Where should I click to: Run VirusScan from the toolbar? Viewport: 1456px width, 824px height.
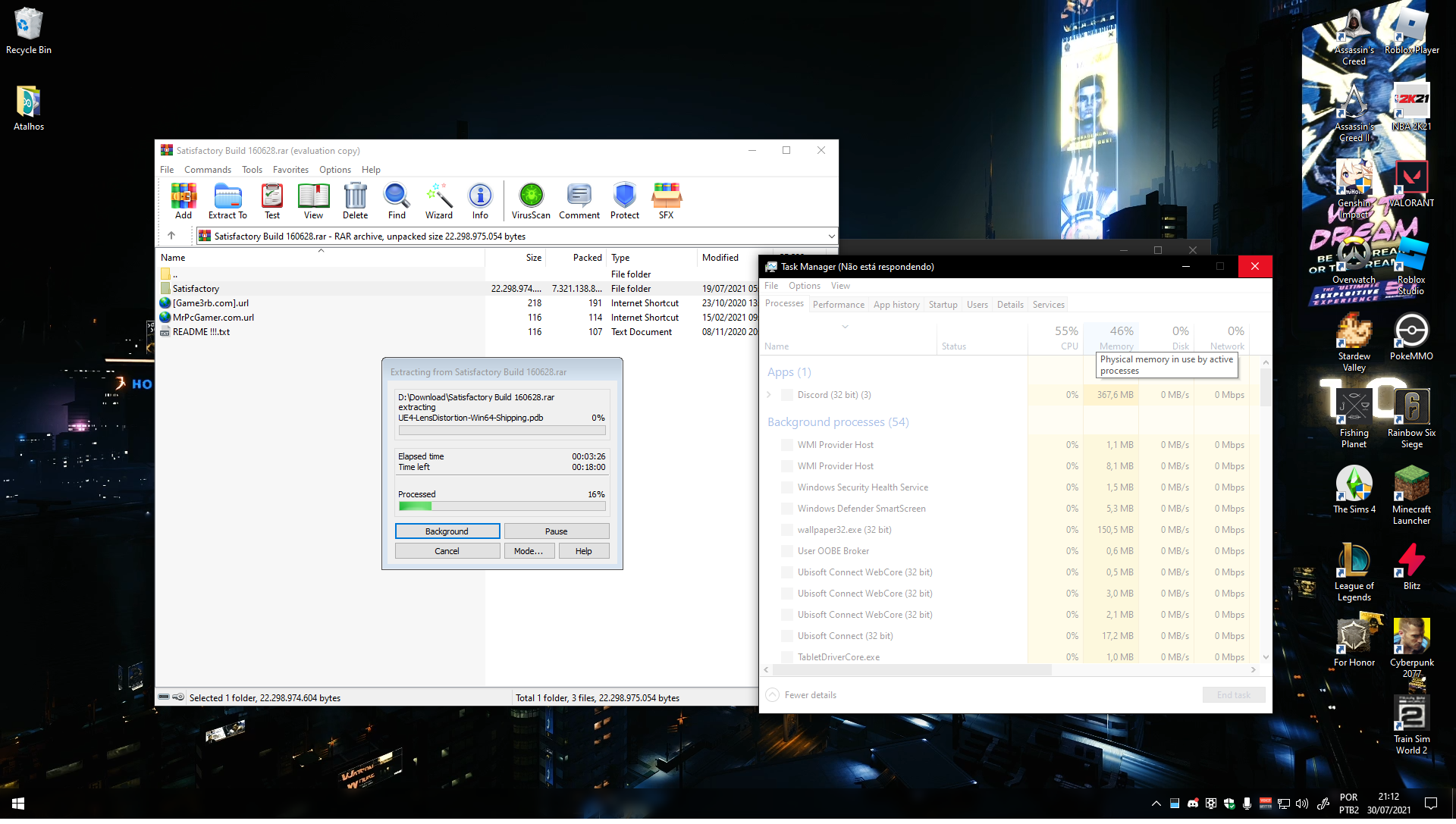[x=531, y=201]
